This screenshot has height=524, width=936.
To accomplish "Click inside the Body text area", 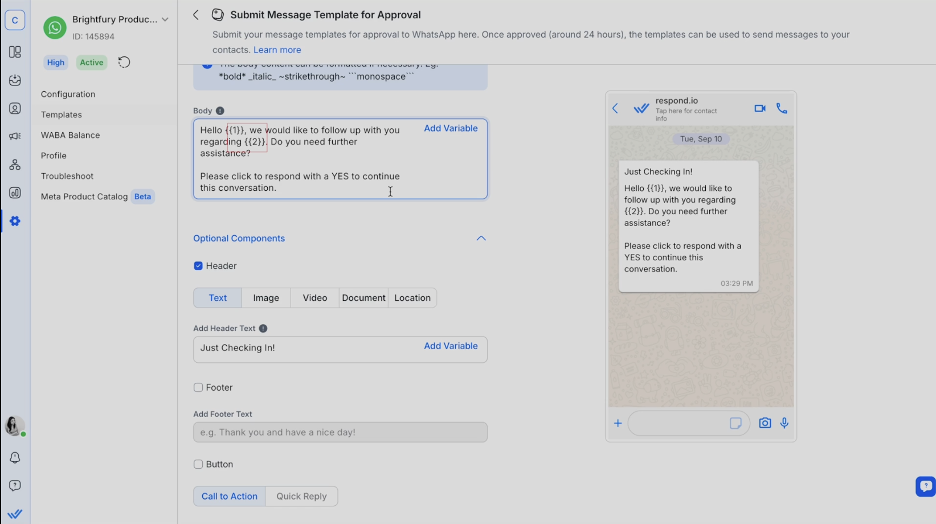I will (x=340, y=159).
